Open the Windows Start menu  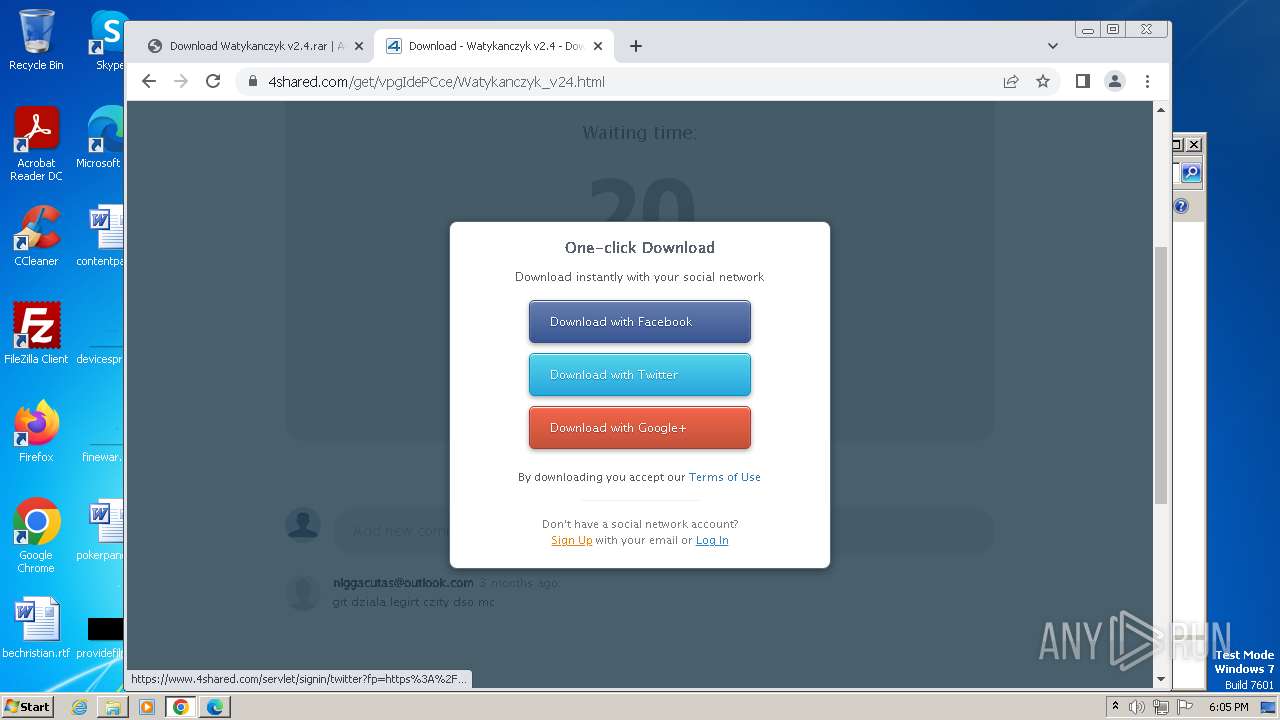coord(27,706)
